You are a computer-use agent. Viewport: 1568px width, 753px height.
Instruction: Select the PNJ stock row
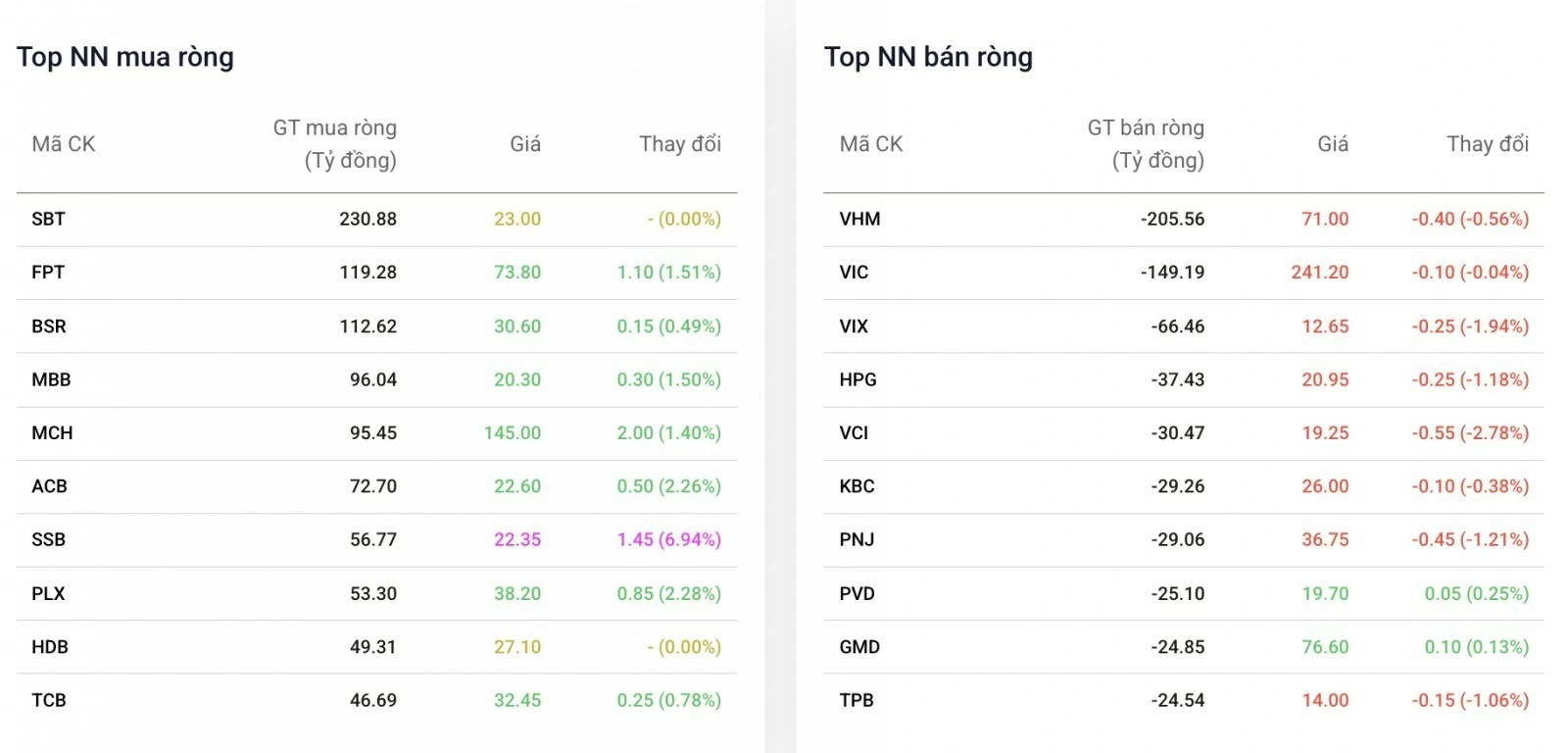1184,540
